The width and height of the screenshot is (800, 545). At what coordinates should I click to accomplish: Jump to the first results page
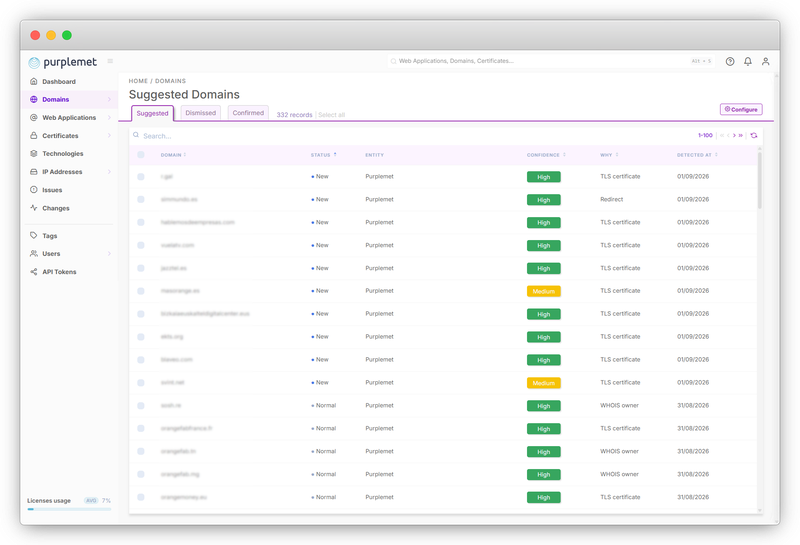(722, 135)
